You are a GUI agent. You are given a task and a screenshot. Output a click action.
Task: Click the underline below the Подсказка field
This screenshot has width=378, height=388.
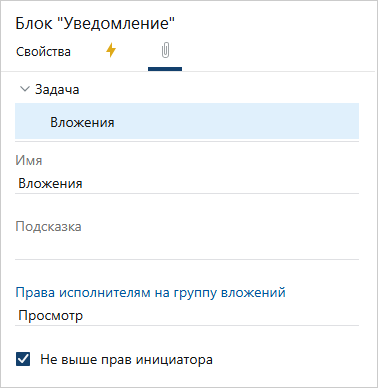coord(187,259)
